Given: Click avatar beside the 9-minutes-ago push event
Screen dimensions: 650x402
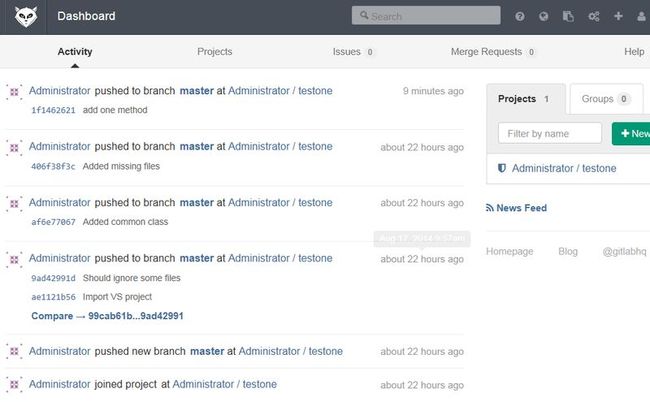Looking at the screenshot, I should pyautogui.click(x=14, y=92).
